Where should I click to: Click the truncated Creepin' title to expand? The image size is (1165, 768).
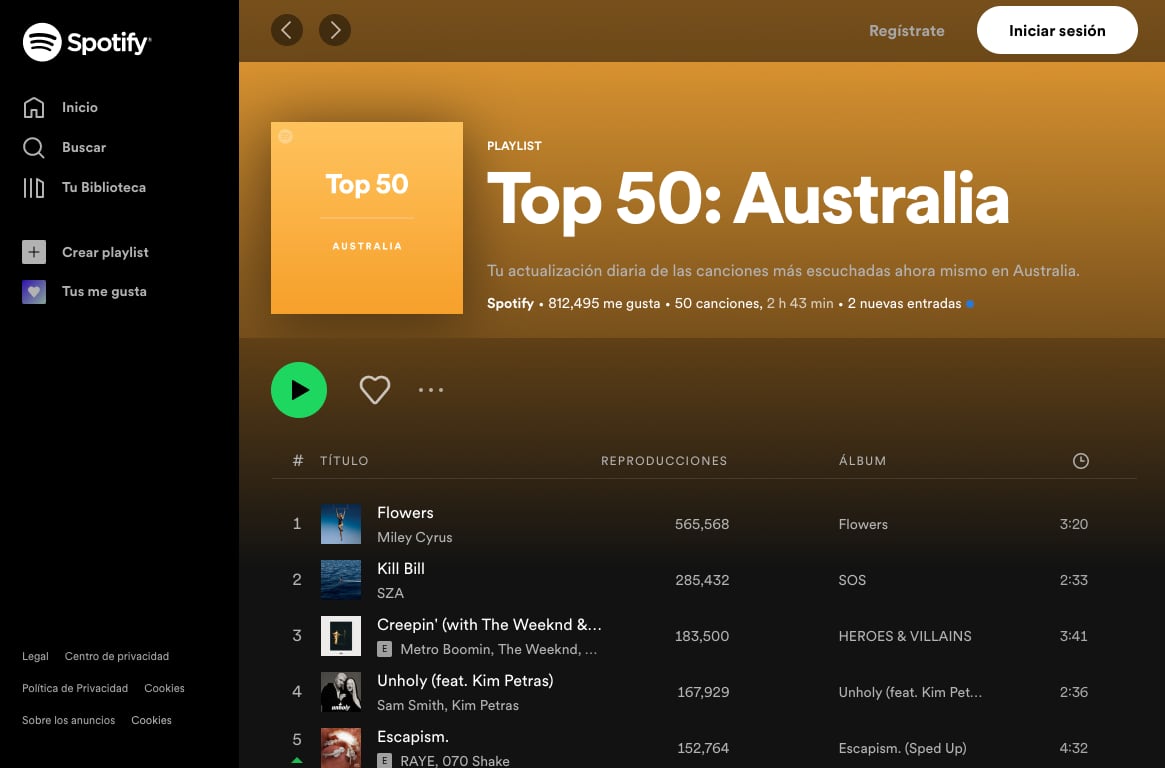pos(489,624)
